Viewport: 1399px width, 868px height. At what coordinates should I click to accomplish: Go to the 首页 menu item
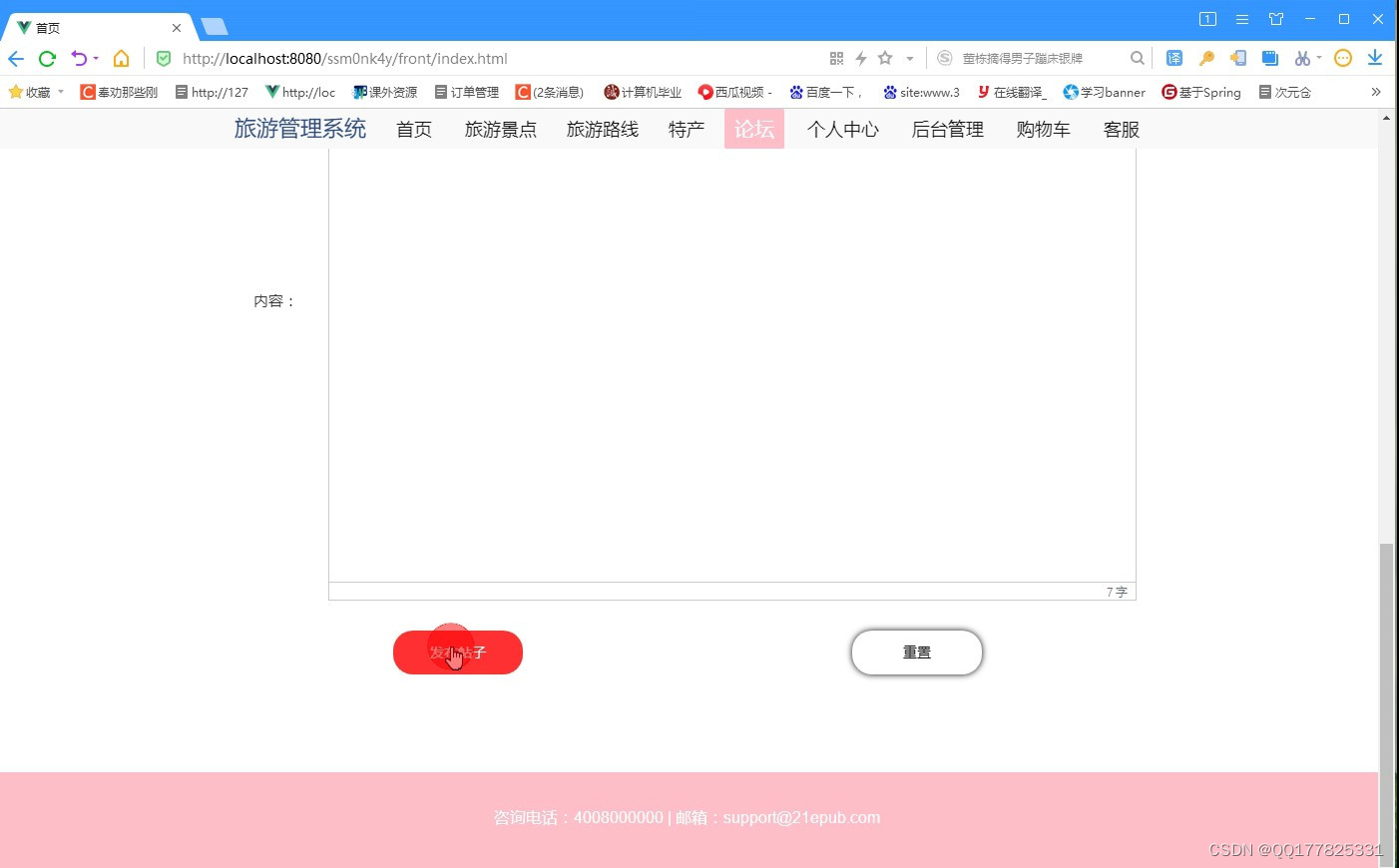tap(414, 130)
